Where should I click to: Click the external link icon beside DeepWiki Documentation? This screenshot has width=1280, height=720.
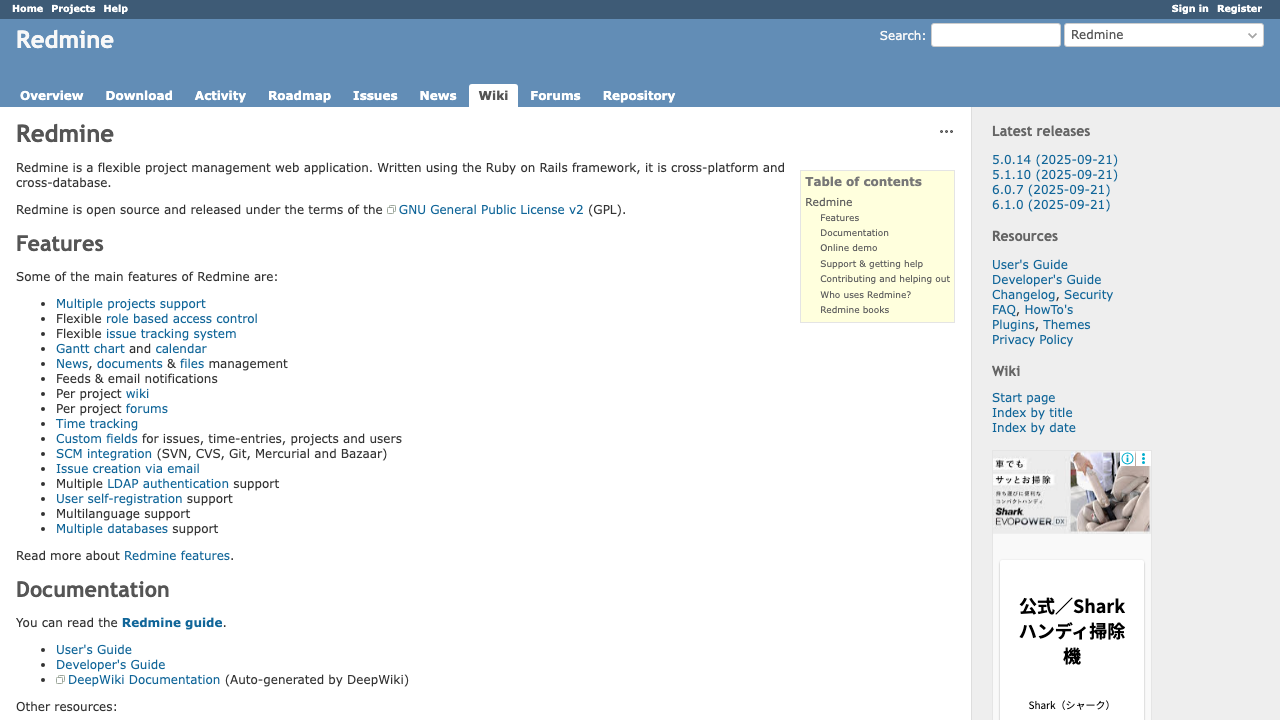(x=60, y=679)
